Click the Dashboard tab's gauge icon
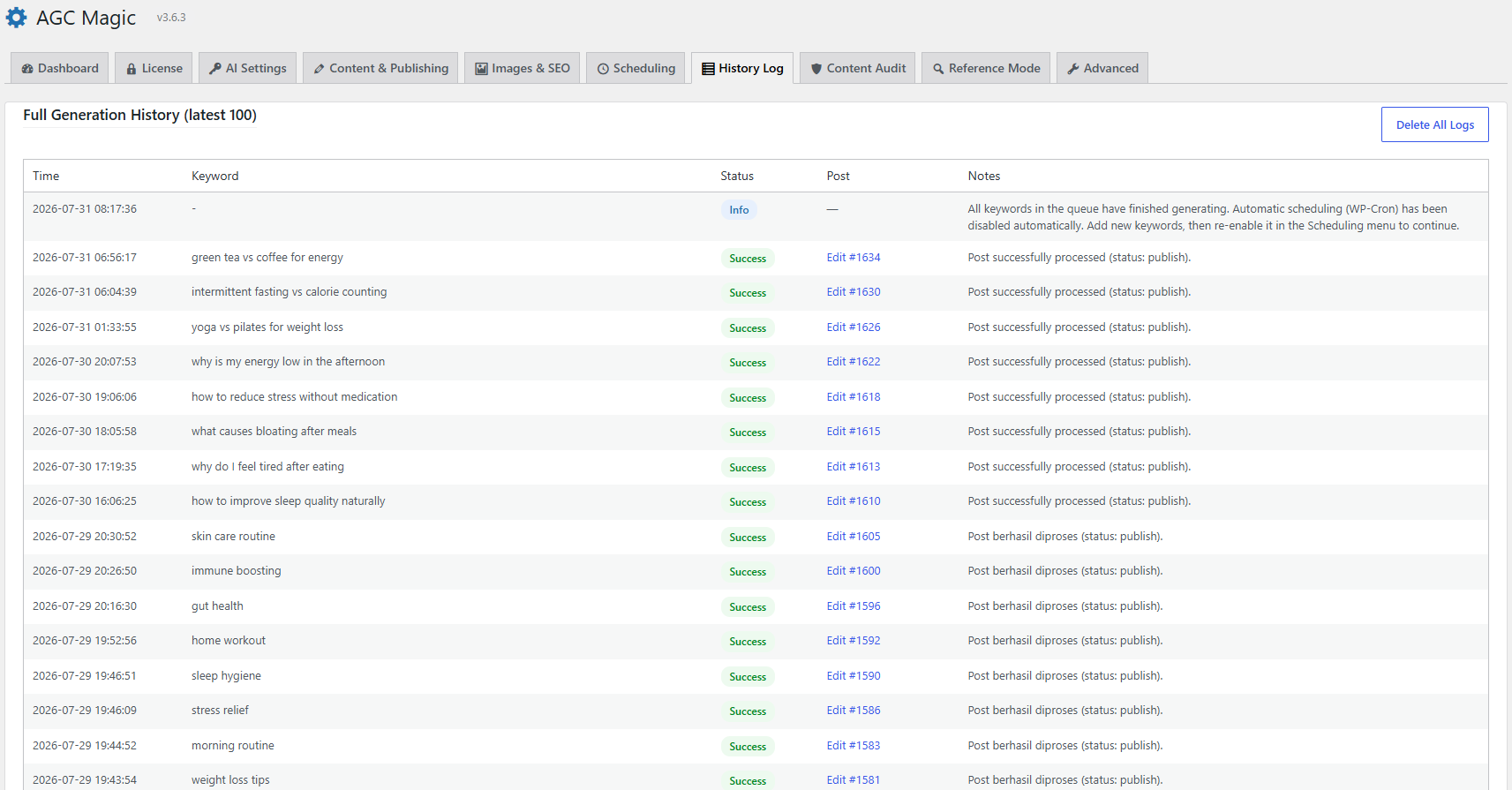The width and height of the screenshot is (1512, 790). click(x=27, y=69)
